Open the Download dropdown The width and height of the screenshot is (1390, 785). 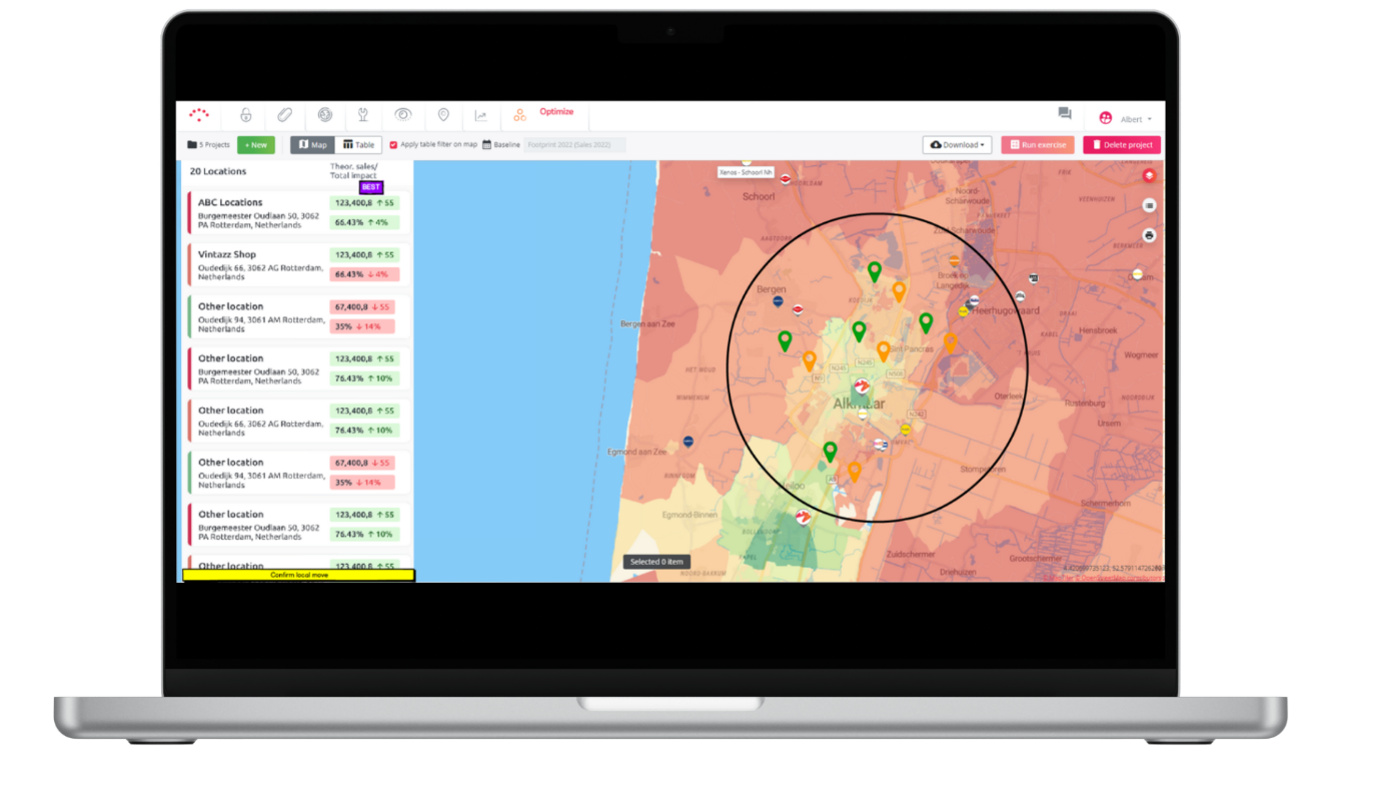tap(956, 145)
